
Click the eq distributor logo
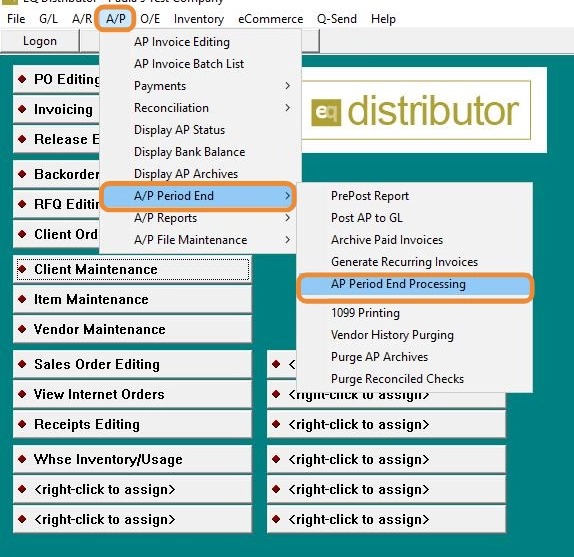point(415,111)
